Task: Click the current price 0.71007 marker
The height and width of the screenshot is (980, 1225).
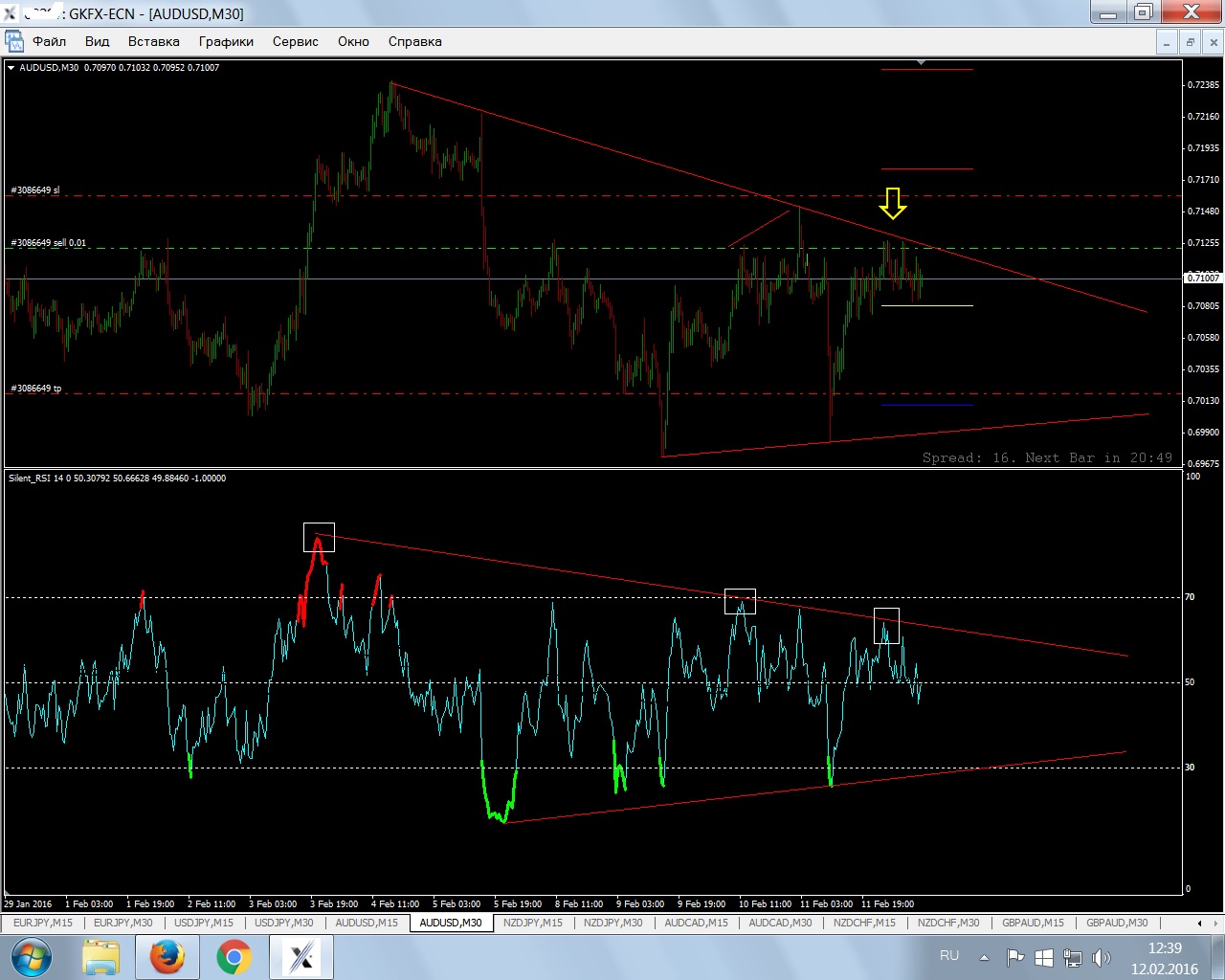Action: 1203,278
